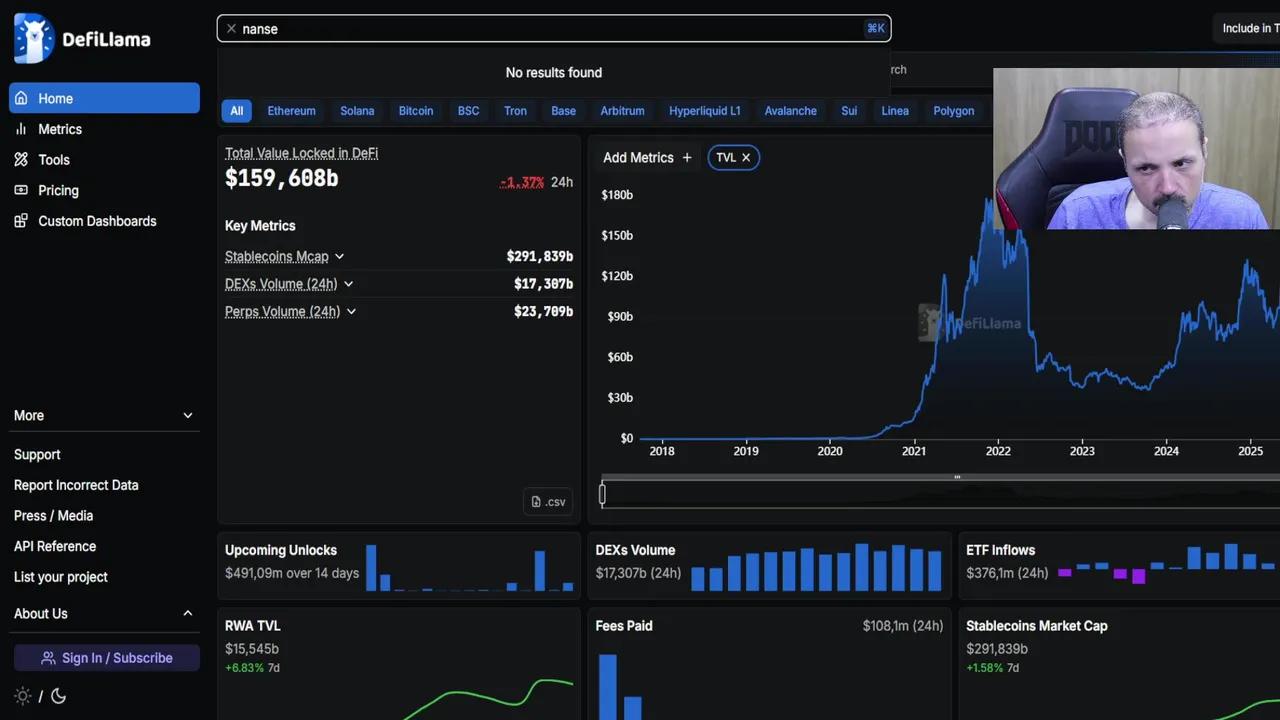Click the $159,608b TVL value
The width and height of the screenshot is (1280, 720).
(282, 179)
